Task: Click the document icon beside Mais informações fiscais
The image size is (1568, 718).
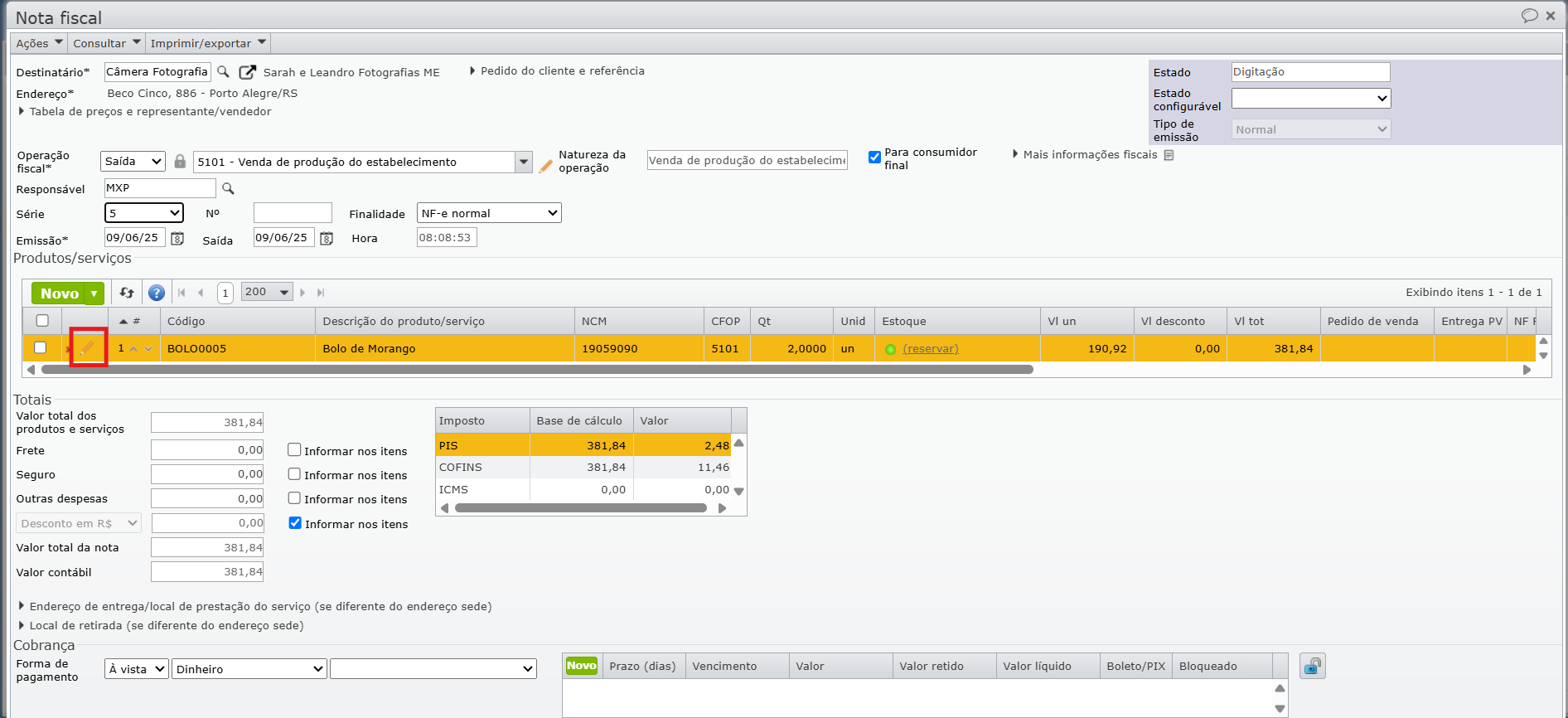Action: point(1169,155)
